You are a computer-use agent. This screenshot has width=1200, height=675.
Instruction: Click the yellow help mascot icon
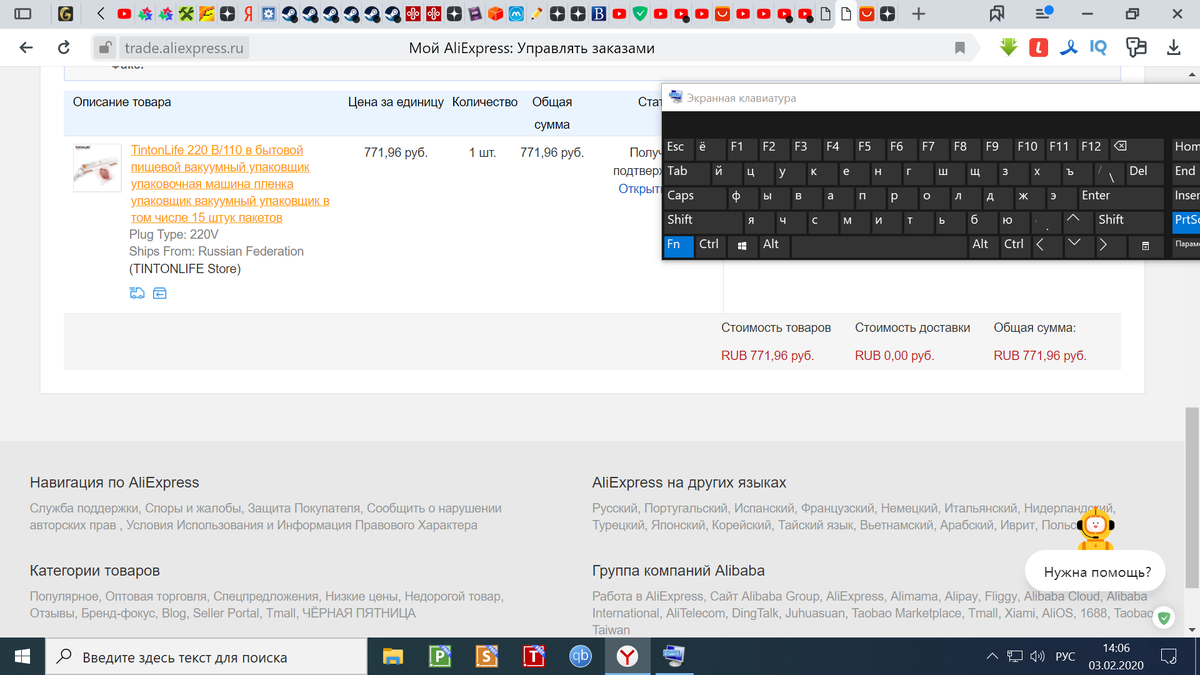pyautogui.click(x=1097, y=528)
